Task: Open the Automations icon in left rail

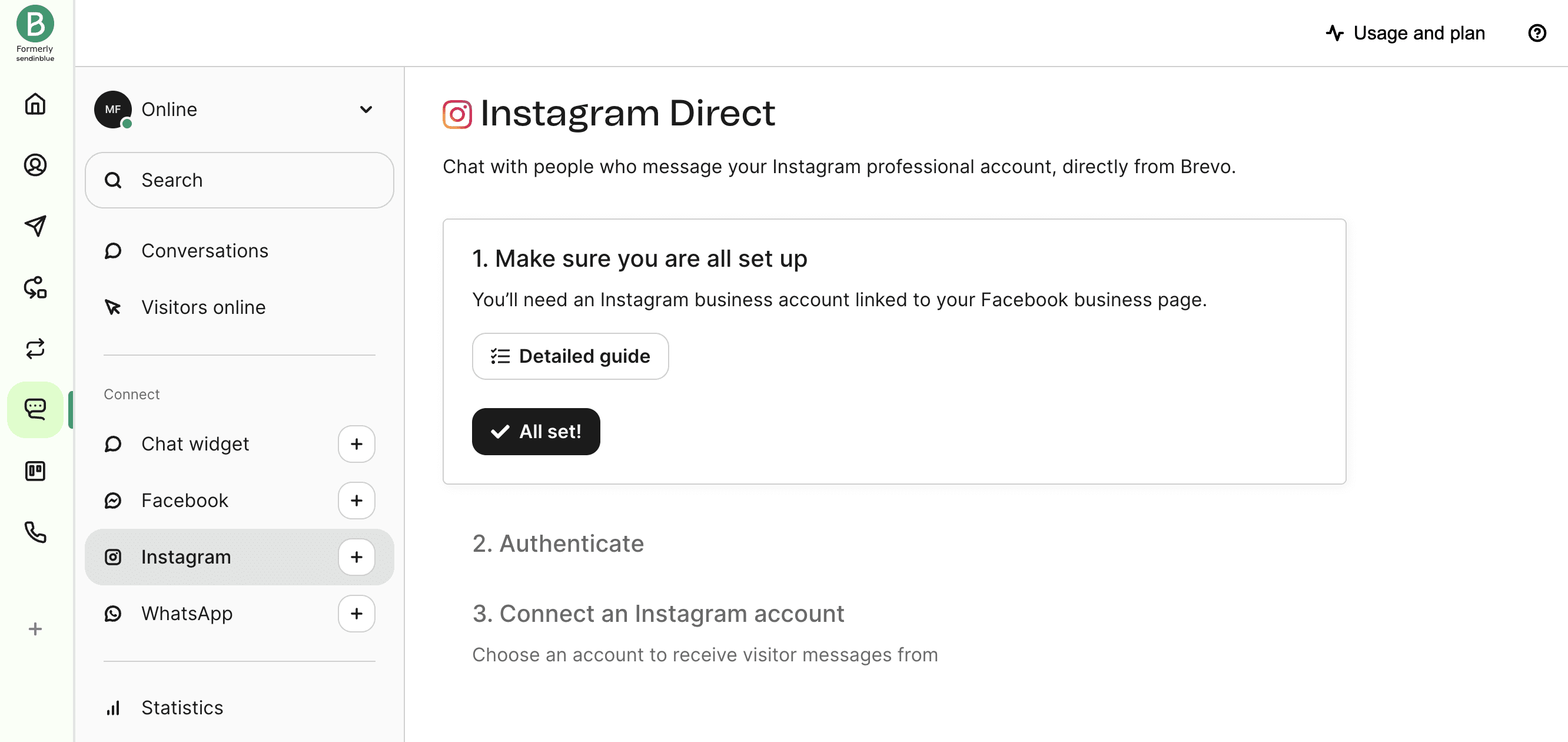Action: click(x=35, y=287)
